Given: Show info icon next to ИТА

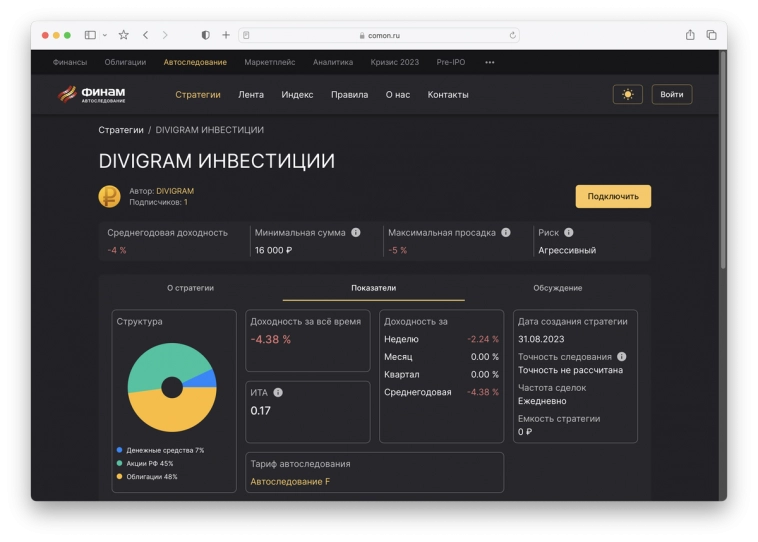Looking at the screenshot, I should coord(278,393).
